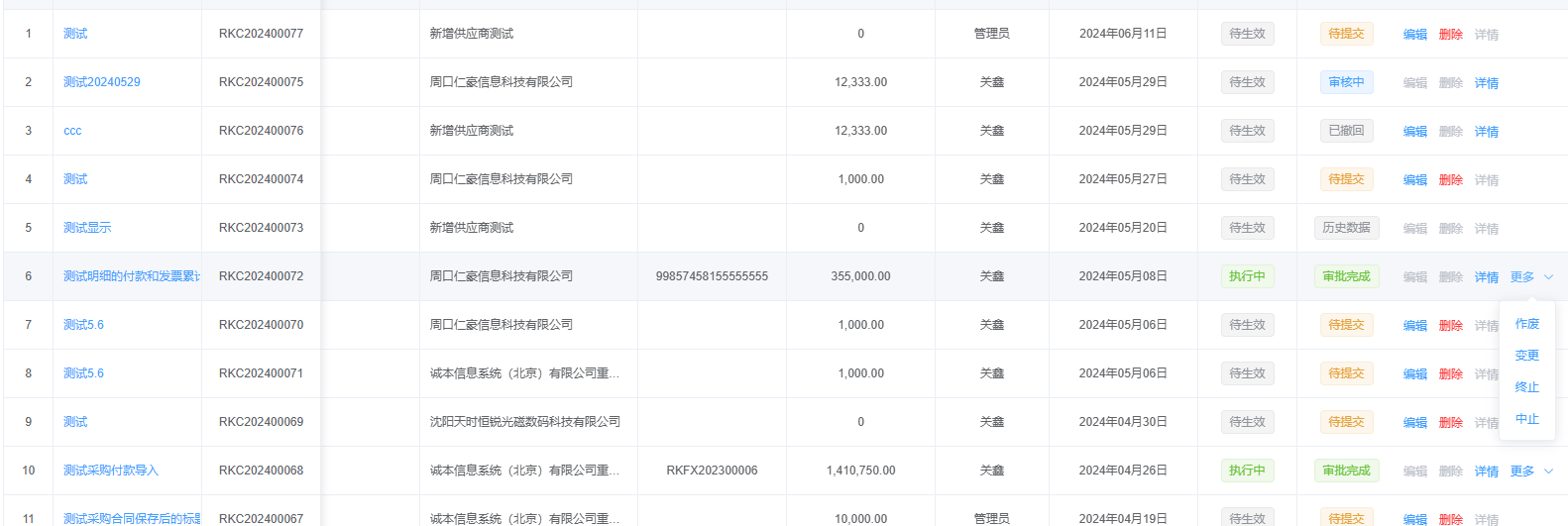Open the 测试20240529 contract link
The height and width of the screenshot is (526, 1568).
101,82
